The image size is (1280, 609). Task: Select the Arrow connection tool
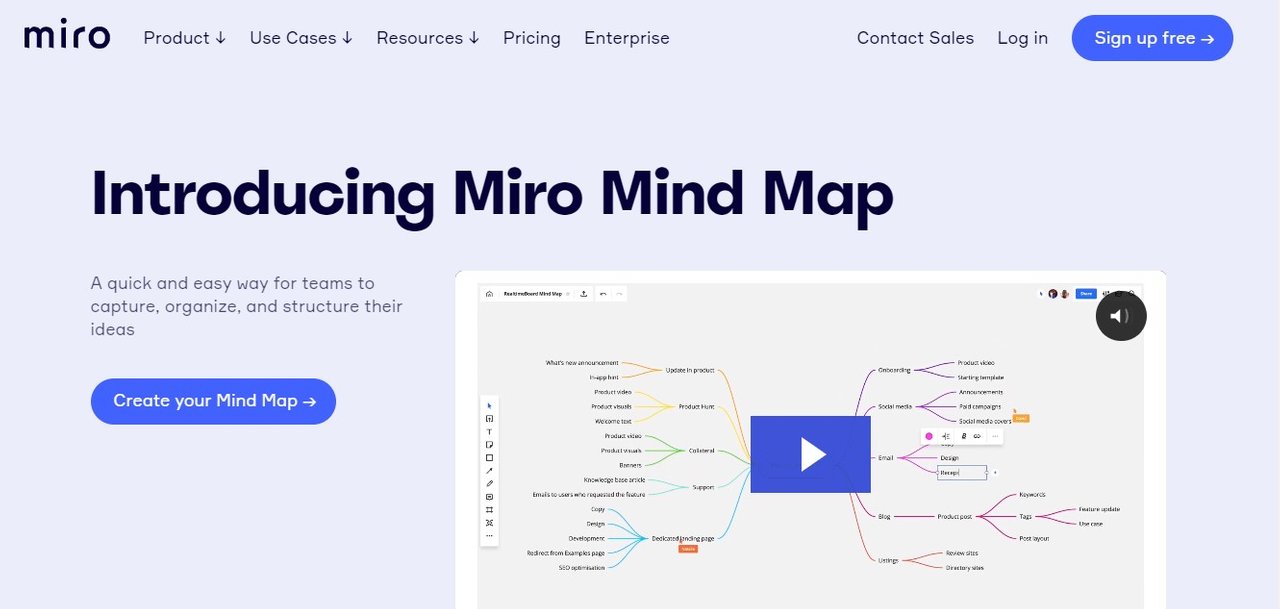[489, 470]
